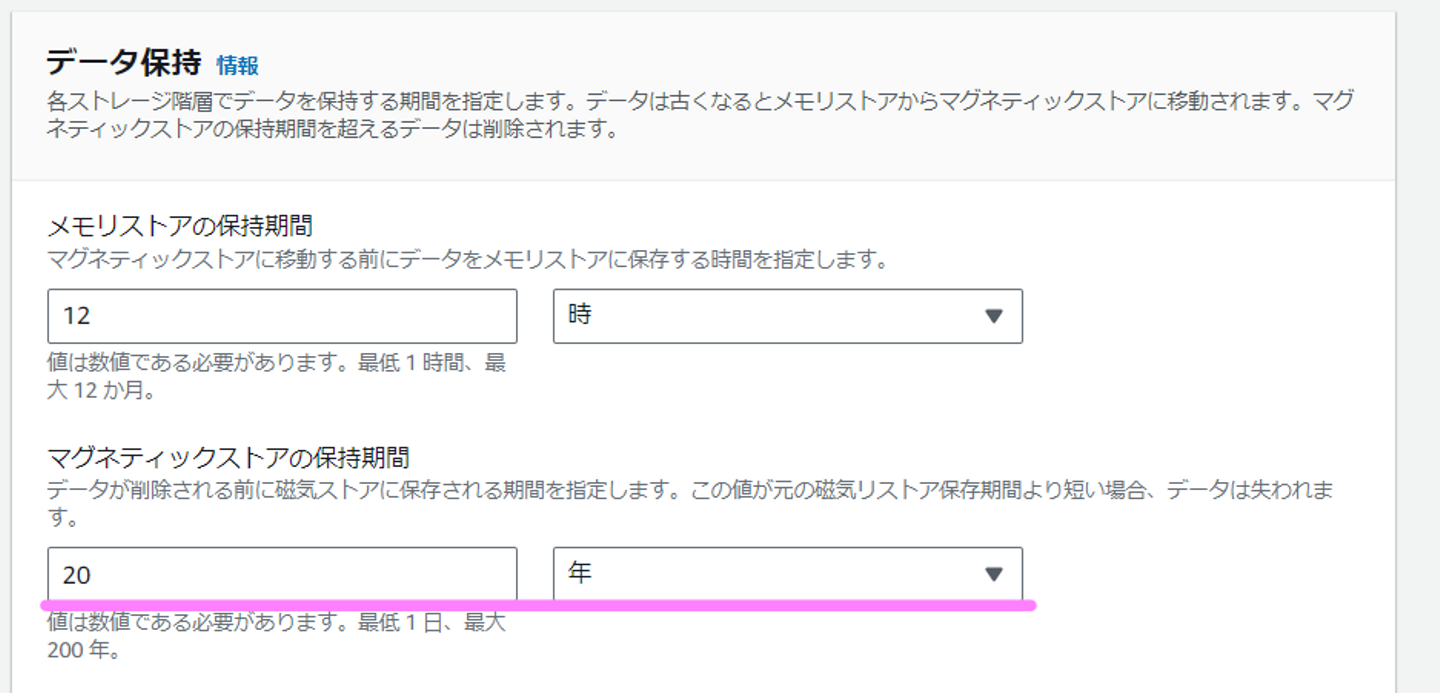
Task: Click the number 20 in the magnetic field
Action: (77, 575)
